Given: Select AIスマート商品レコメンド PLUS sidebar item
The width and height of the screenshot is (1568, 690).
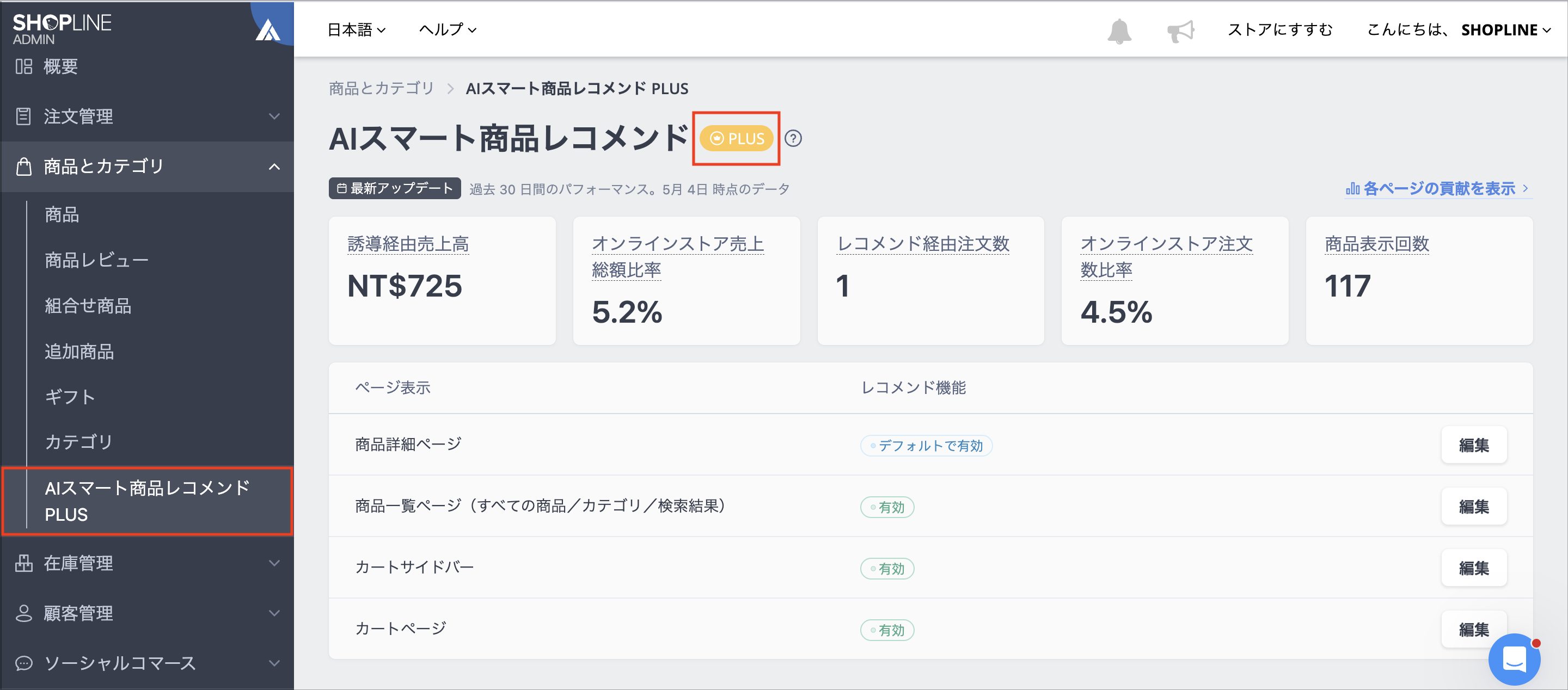Looking at the screenshot, I should [x=148, y=501].
